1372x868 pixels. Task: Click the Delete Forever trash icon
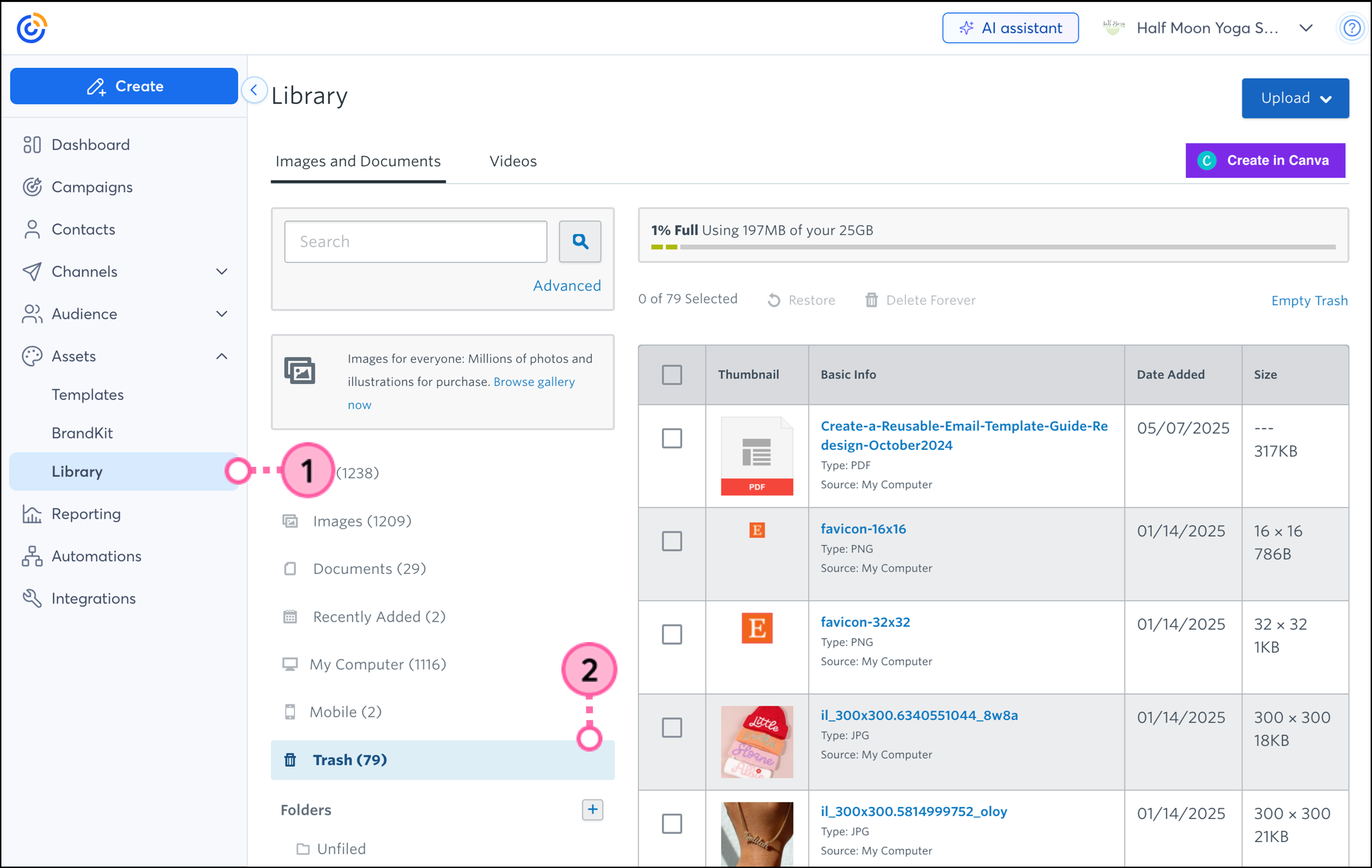coord(871,300)
